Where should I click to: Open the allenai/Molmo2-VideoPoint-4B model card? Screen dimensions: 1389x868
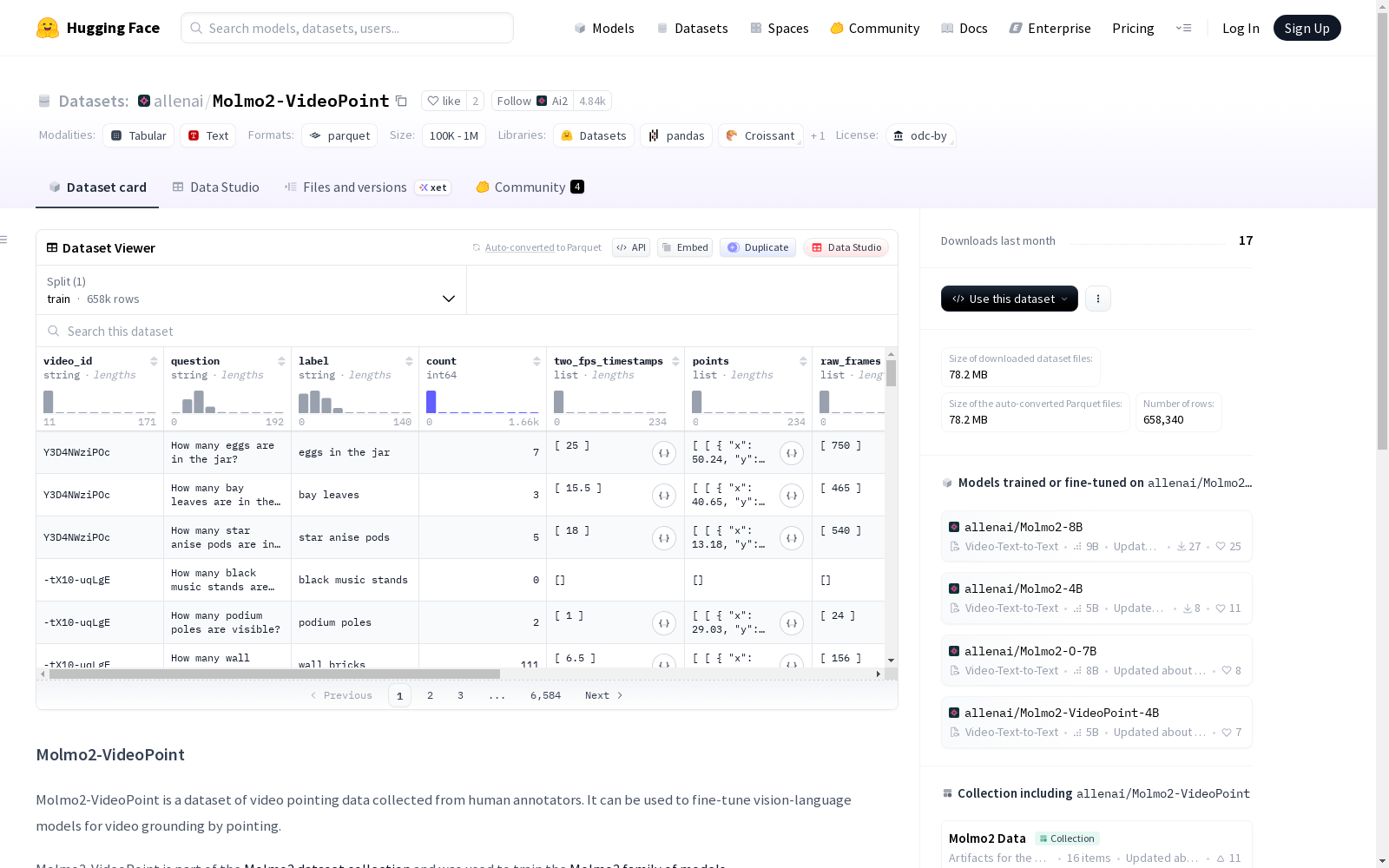click(x=1096, y=722)
